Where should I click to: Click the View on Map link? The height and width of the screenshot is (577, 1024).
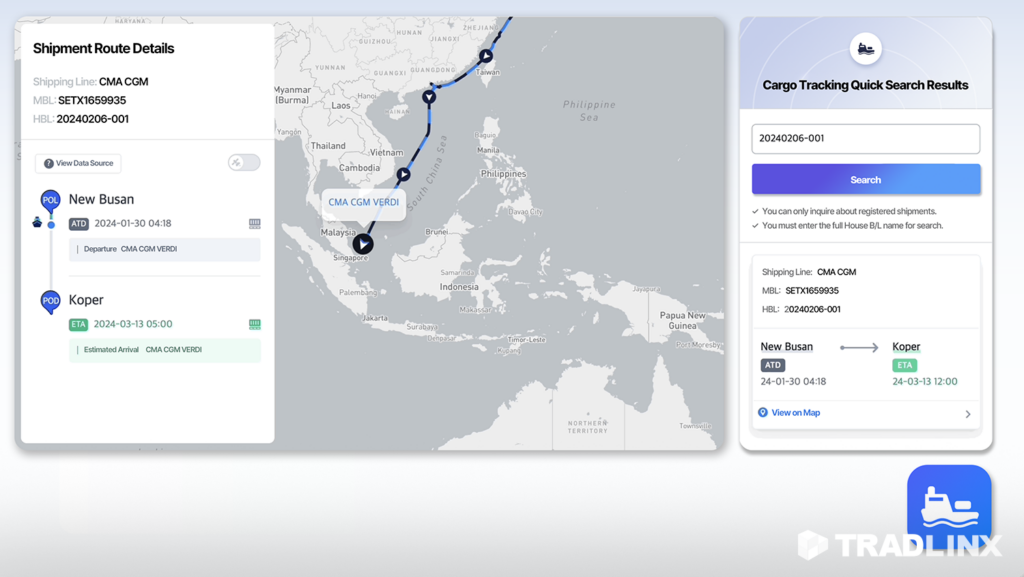pyautogui.click(x=795, y=413)
